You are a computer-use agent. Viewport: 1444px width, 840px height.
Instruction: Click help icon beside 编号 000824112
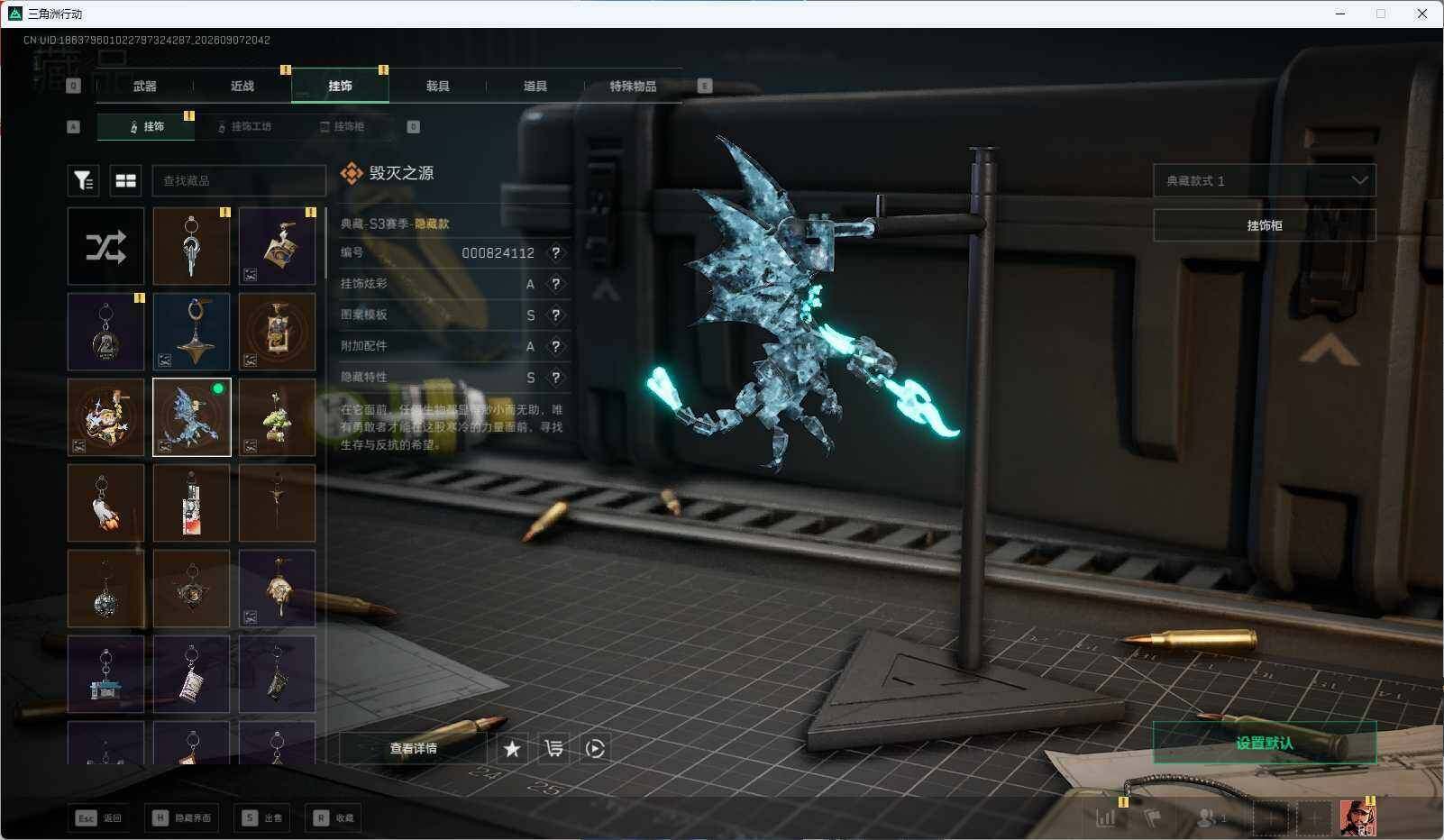[556, 253]
